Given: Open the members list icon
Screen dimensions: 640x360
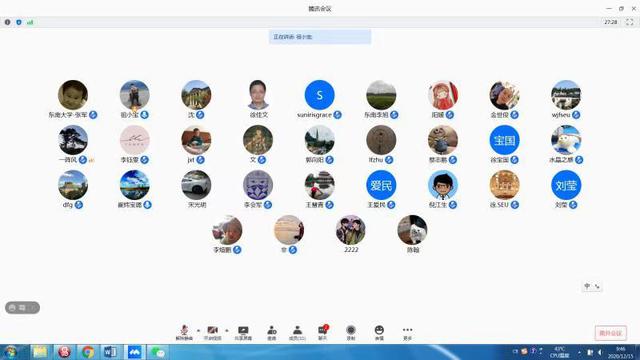Looking at the screenshot, I should [x=298, y=333].
